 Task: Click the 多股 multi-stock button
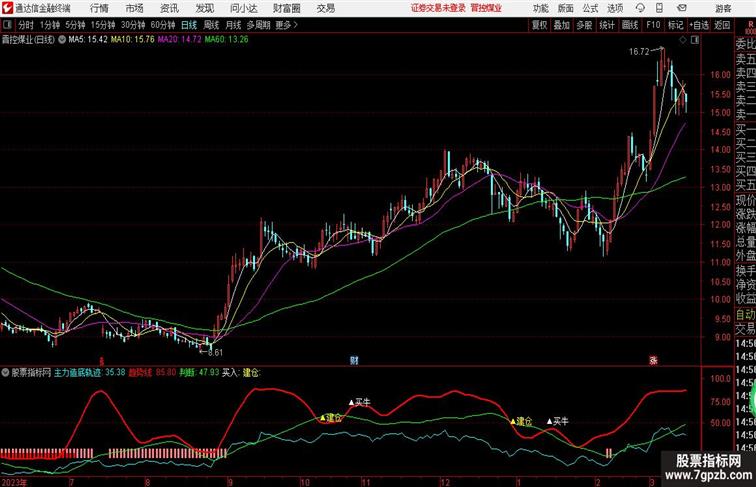click(584, 25)
